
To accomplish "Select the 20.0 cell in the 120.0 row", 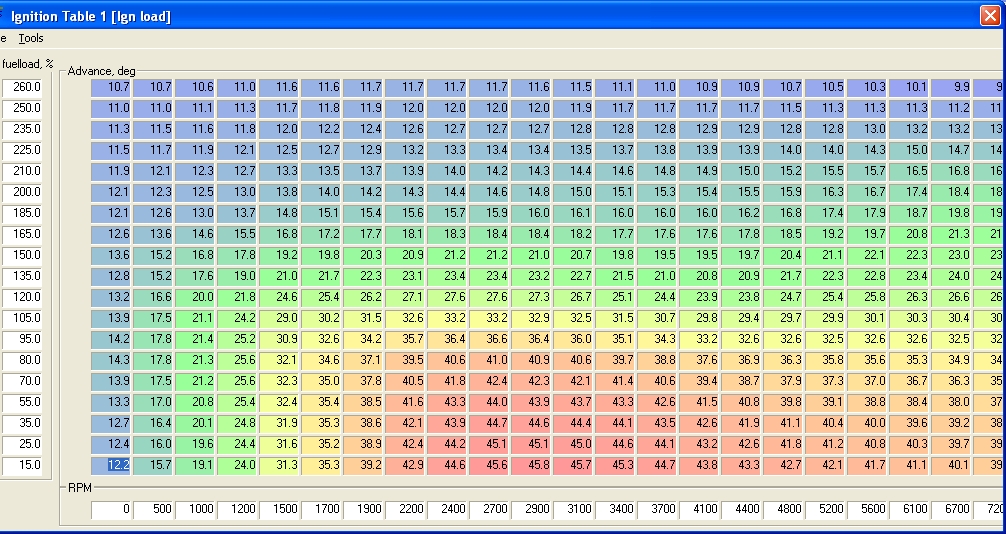I will pos(196,297).
